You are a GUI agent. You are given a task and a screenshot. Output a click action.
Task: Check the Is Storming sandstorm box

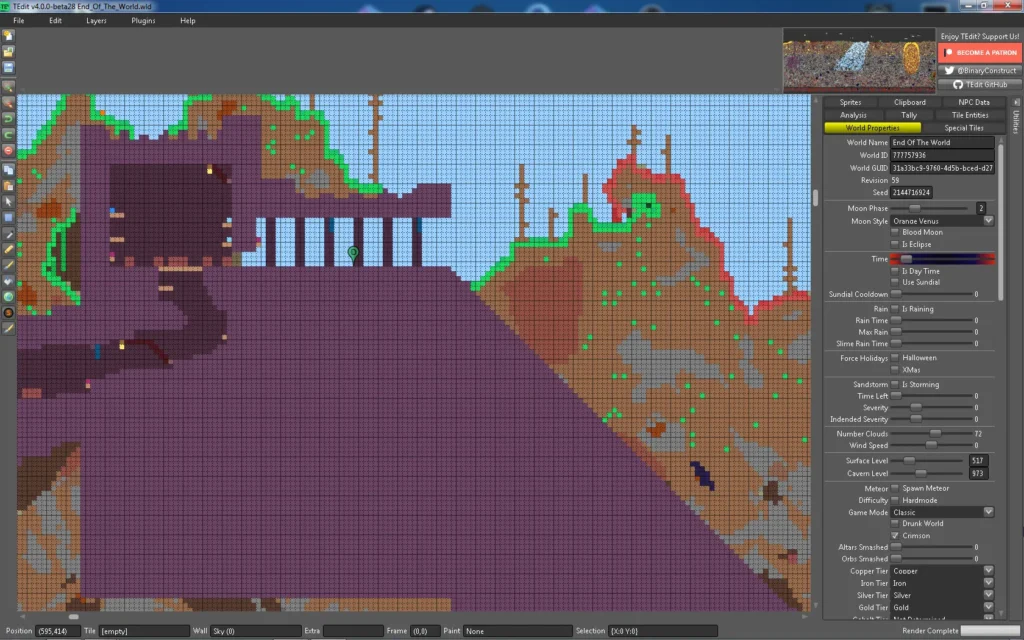pos(895,385)
